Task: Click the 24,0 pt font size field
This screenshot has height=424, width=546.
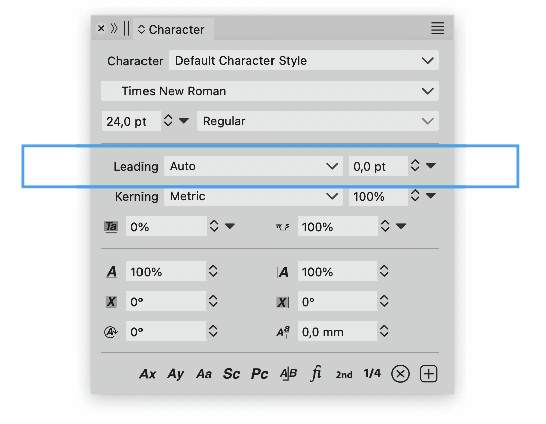Action: point(131,121)
